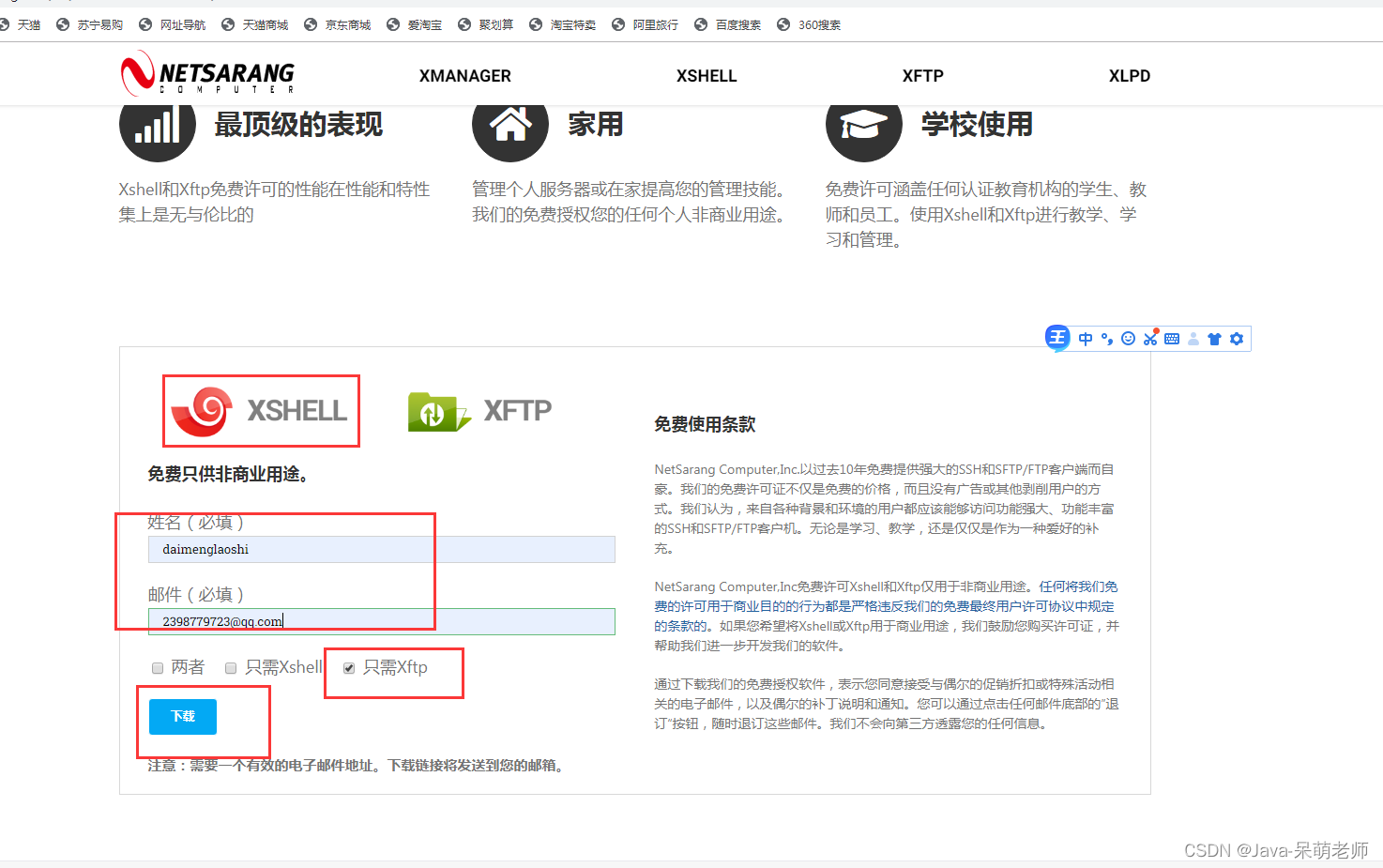Click the NetSarang Computer logo
The height and width of the screenshot is (868, 1383).
207,73
